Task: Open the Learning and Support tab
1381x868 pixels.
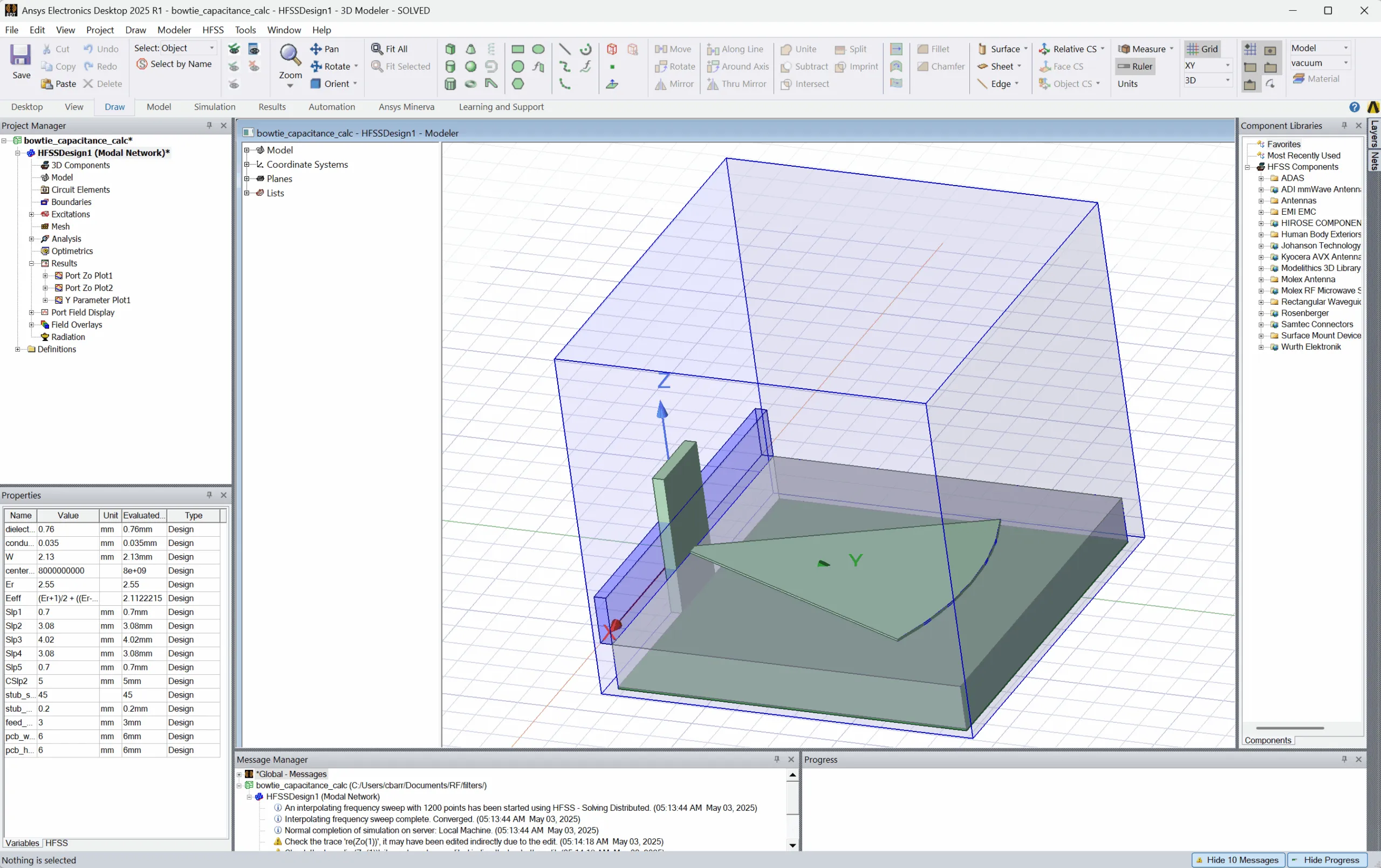Action: tap(501, 107)
